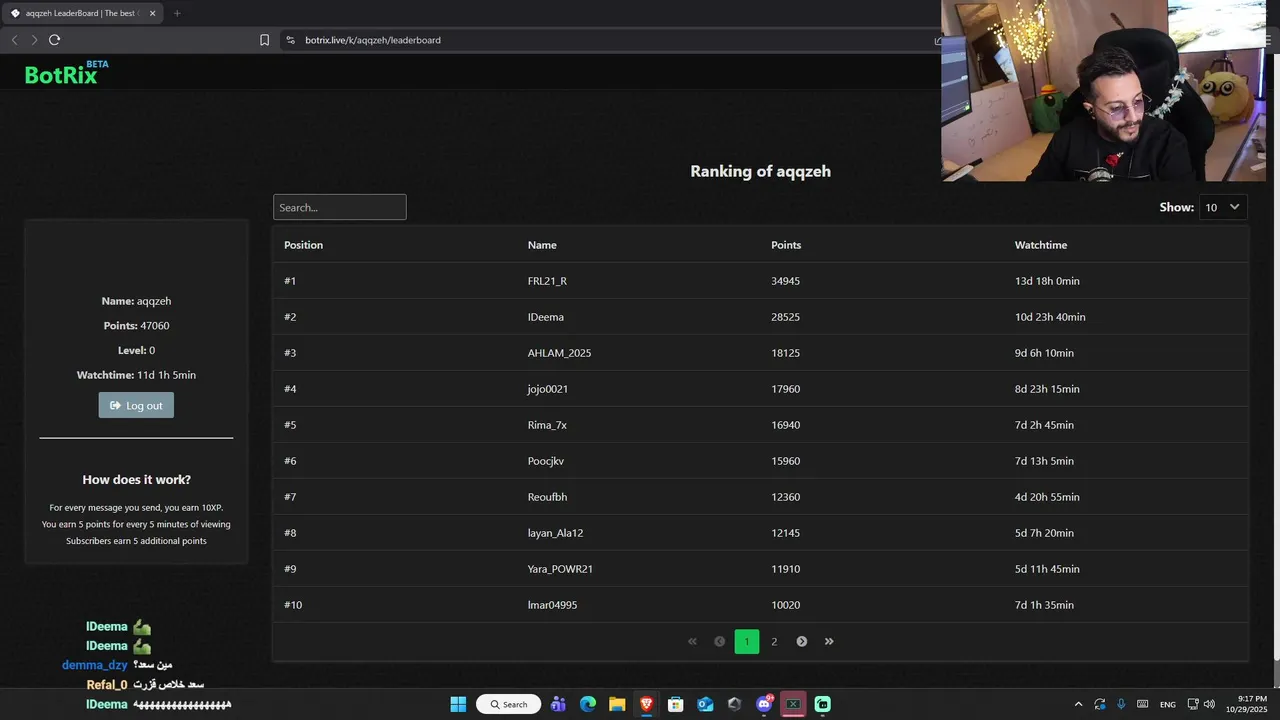Viewport: 1280px width, 720px height.
Task: Focus the leaderboard Search field
Action: tap(340, 207)
